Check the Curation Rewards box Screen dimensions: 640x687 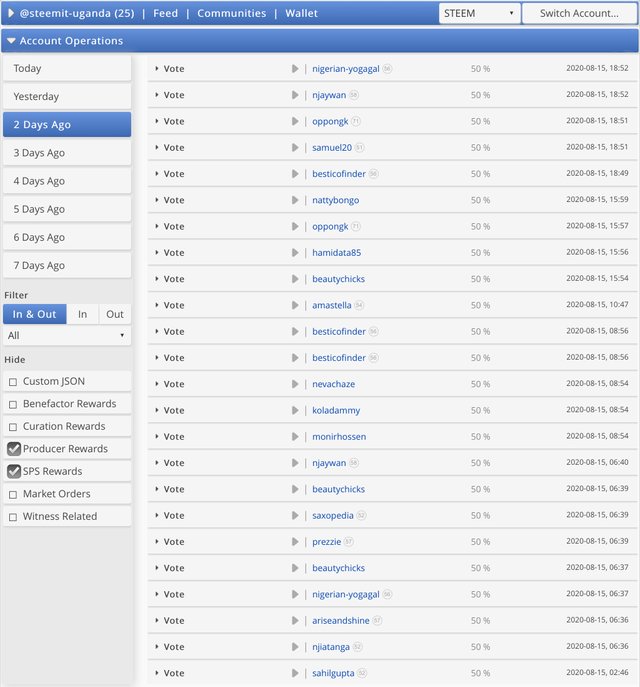pos(13,427)
